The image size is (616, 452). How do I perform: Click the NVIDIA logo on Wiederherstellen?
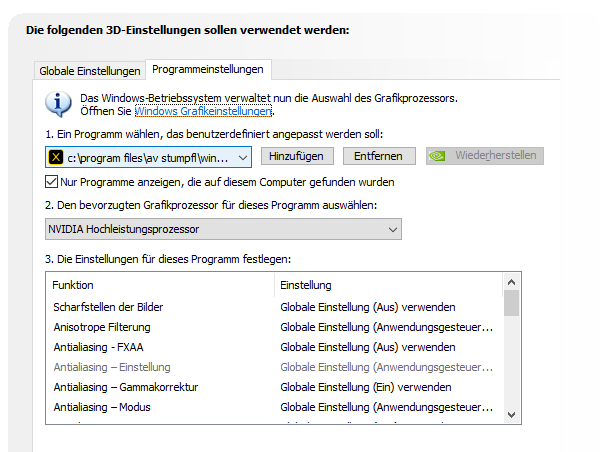coord(437,156)
